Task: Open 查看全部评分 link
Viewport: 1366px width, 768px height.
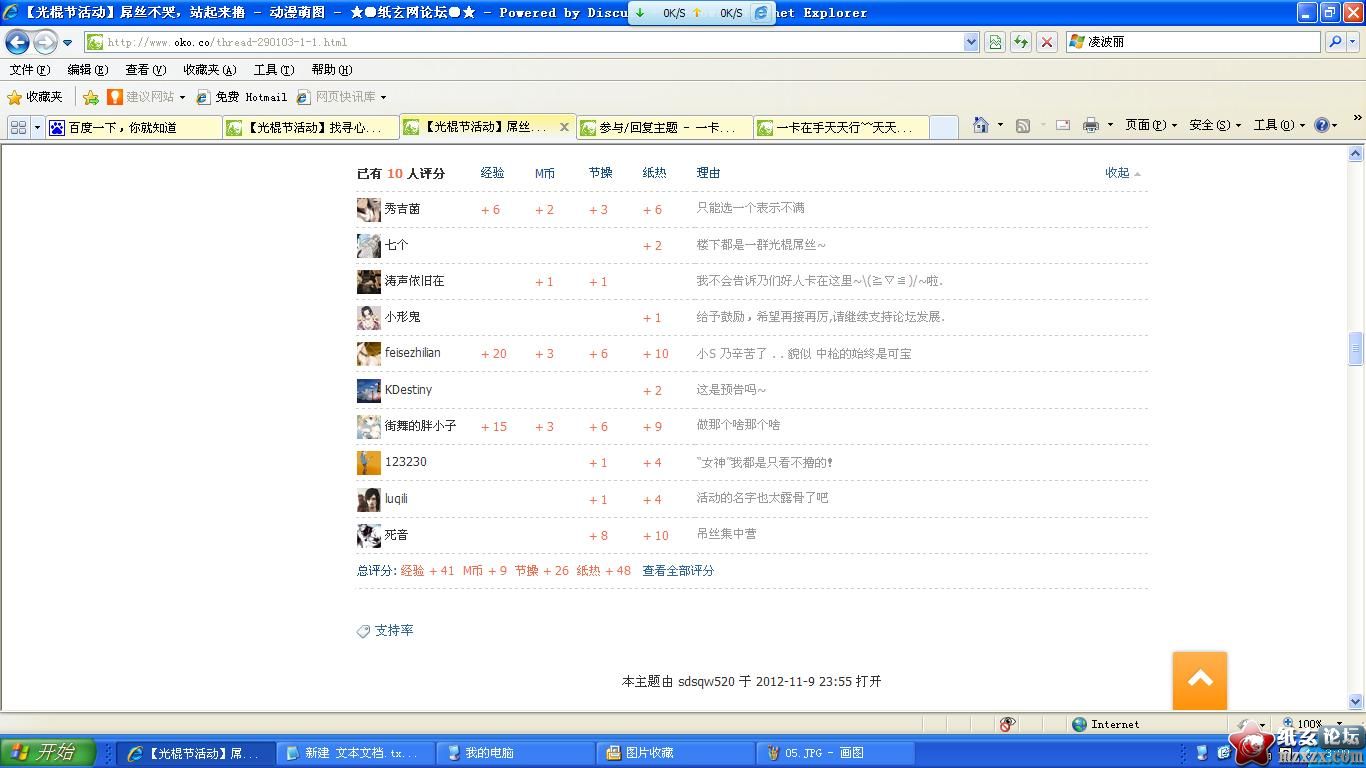Action: click(x=678, y=571)
